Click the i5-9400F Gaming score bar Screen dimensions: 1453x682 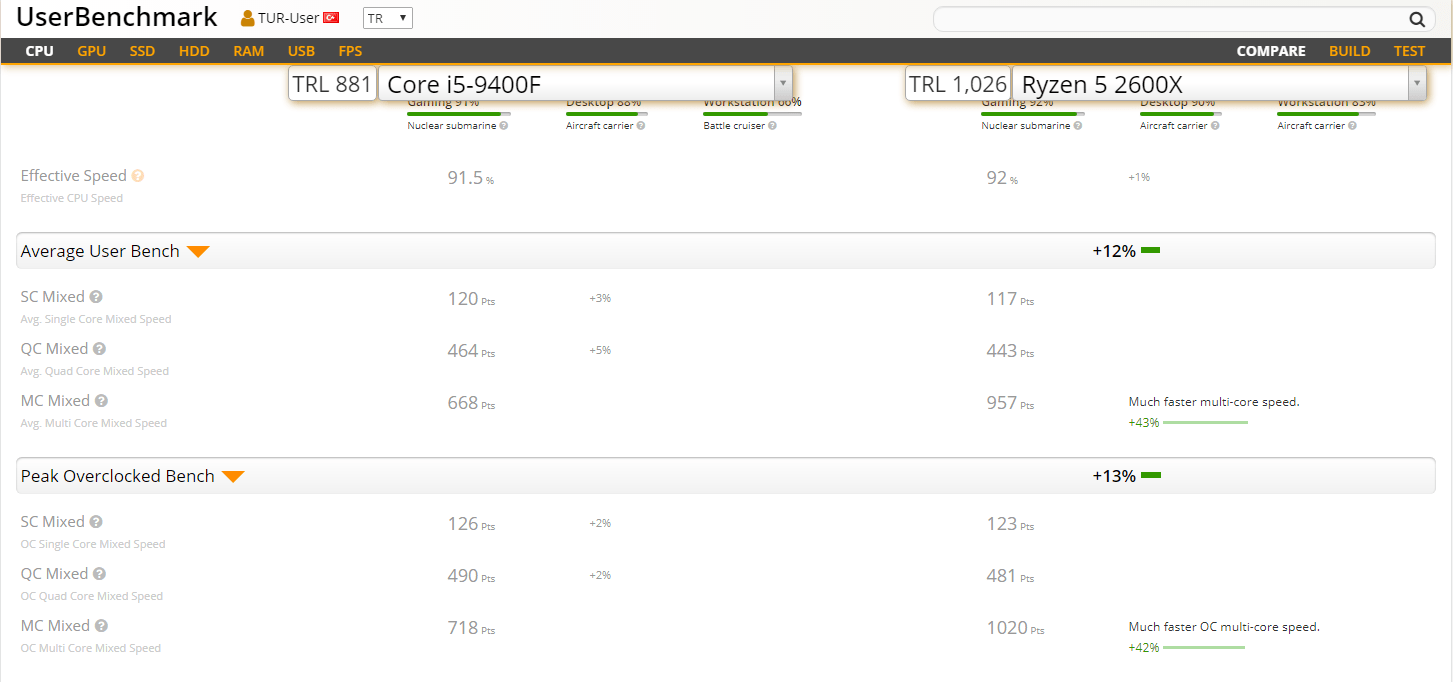459,114
